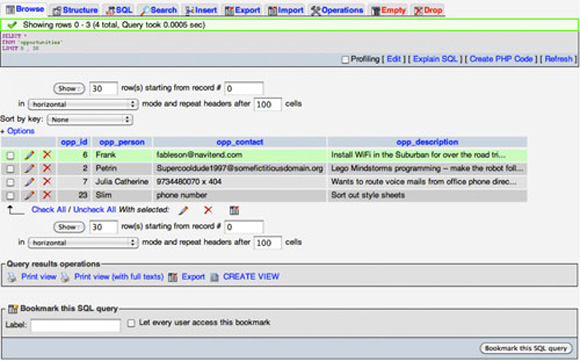
Task: Click the Export link in query results operations
Action: pos(193,277)
